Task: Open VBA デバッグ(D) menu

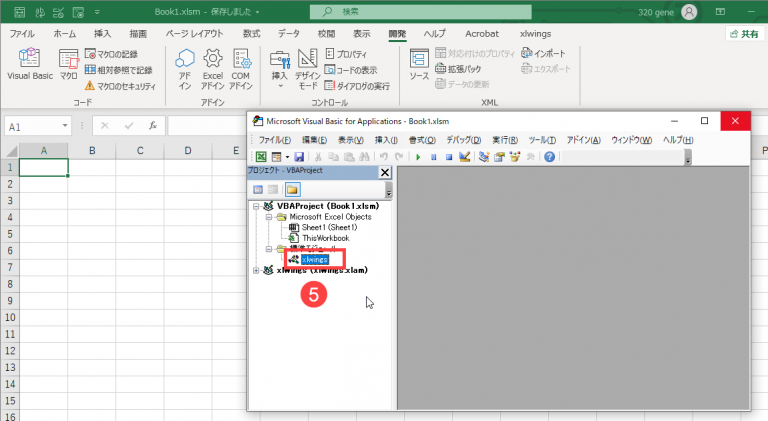Action: 463,140
